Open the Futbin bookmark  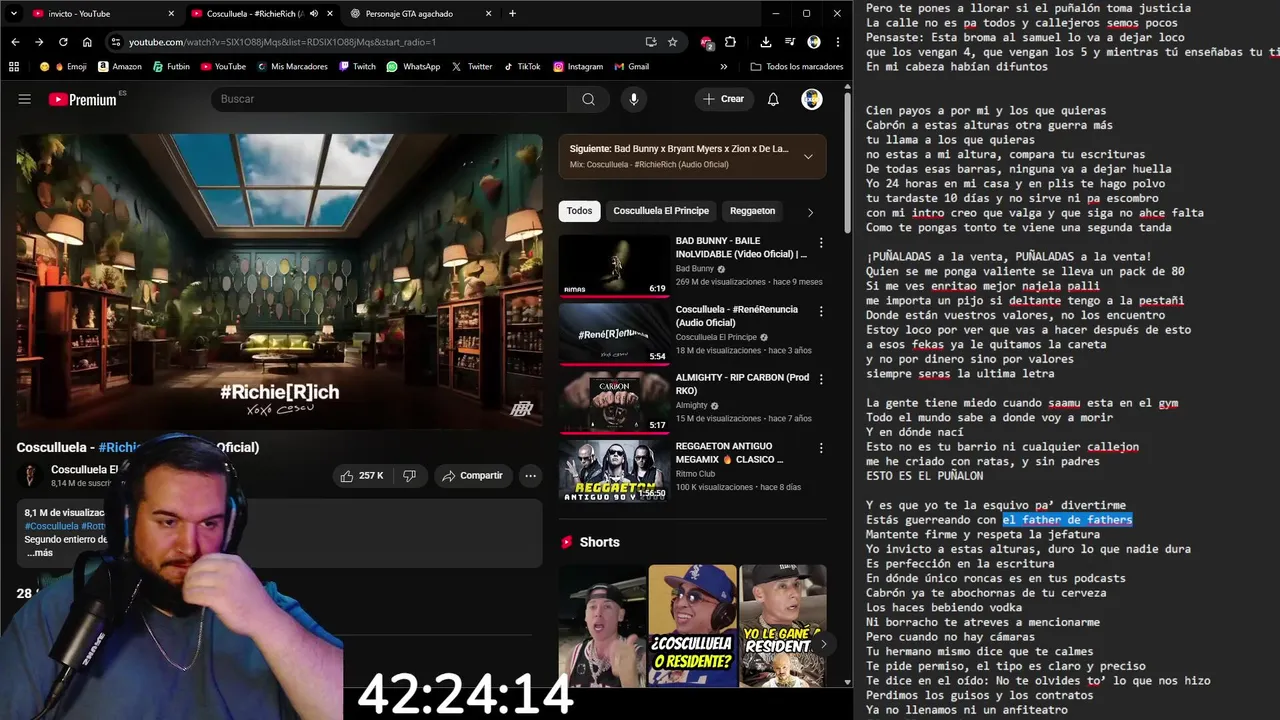click(172, 67)
